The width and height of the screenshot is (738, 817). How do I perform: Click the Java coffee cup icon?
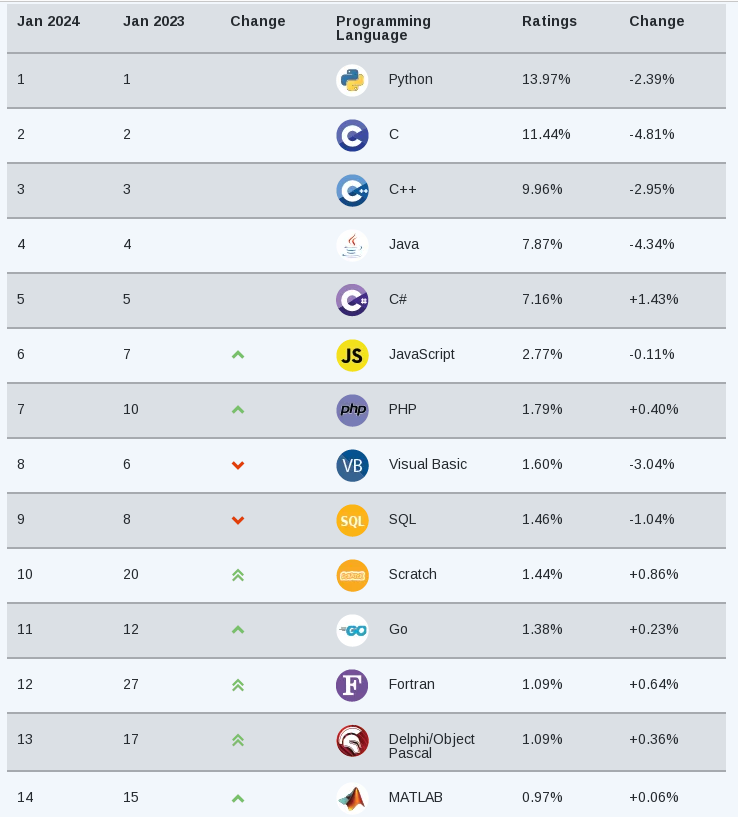tap(352, 245)
